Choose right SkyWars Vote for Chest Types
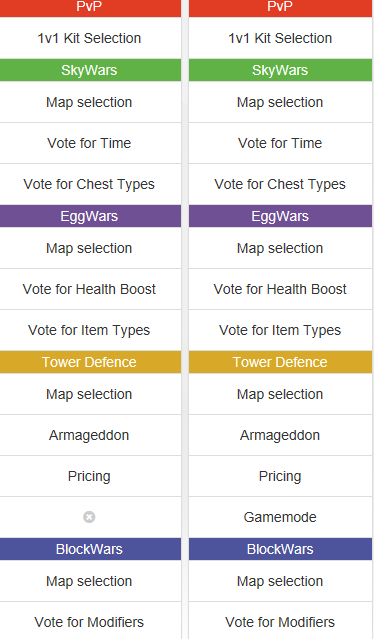Viewport: 374px width, 639px height. pos(280,184)
